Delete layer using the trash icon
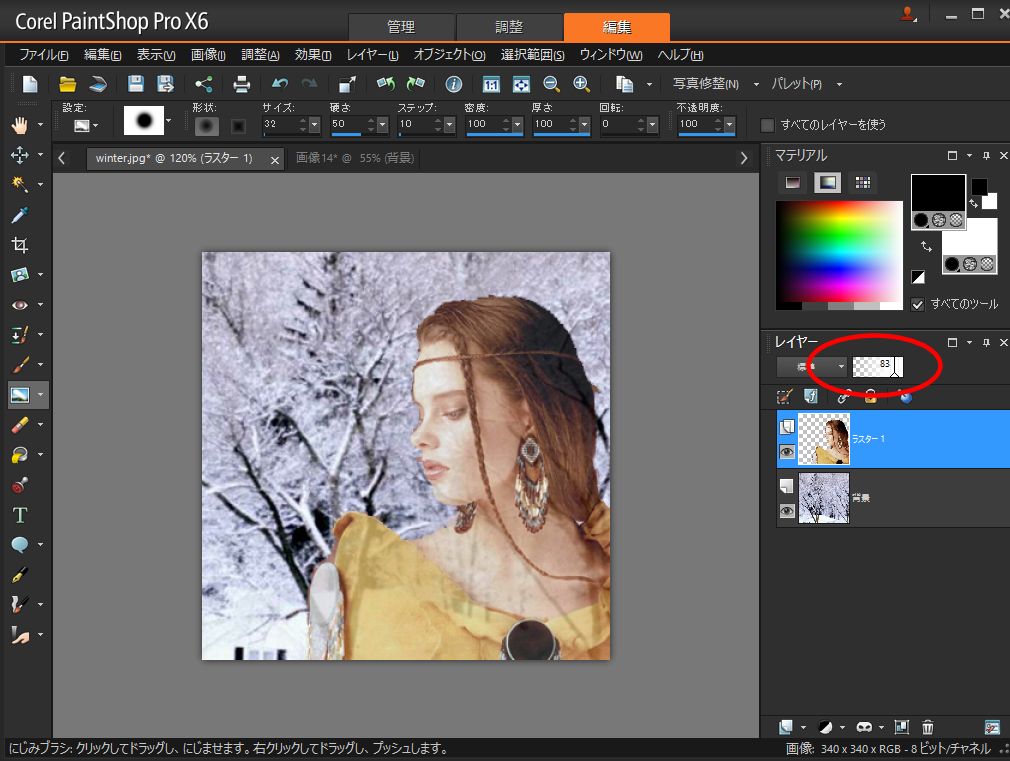The width and height of the screenshot is (1010, 761). click(x=928, y=727)
